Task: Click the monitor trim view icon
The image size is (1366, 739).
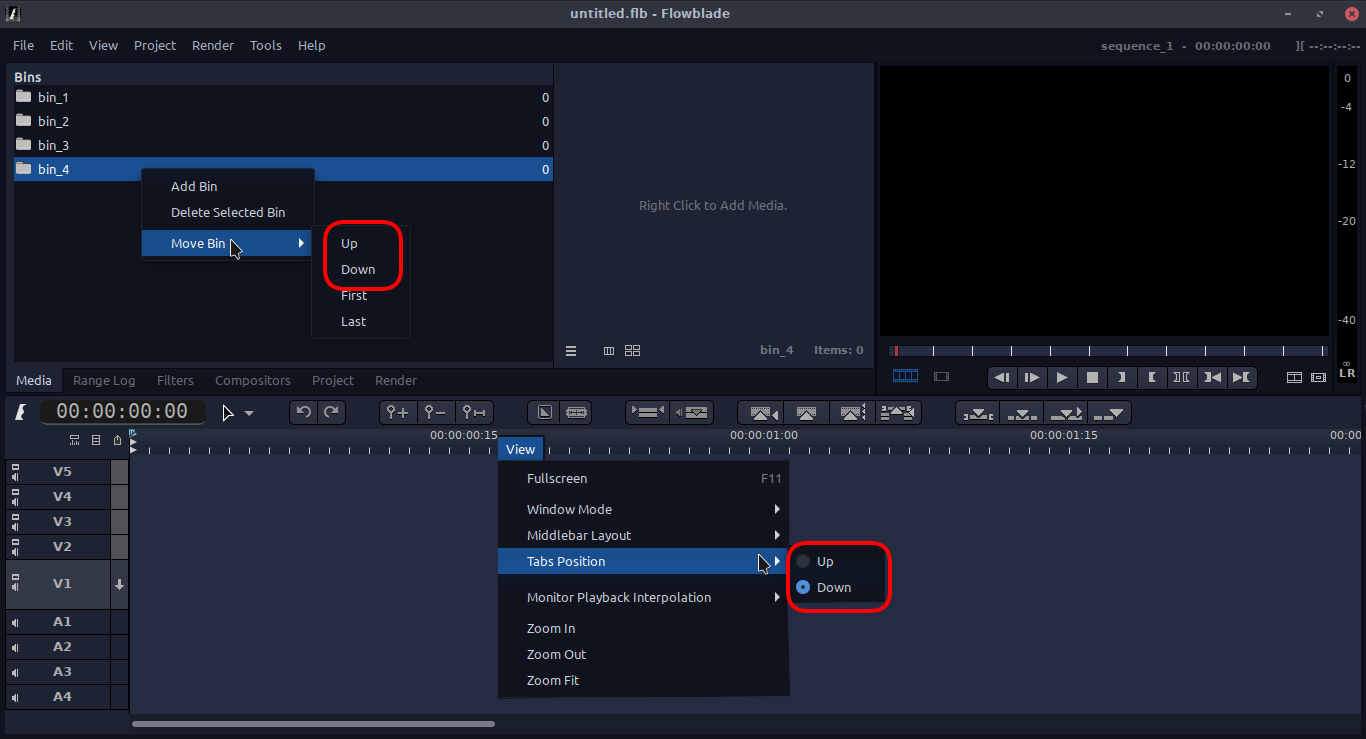Action: click(1319, 377)
